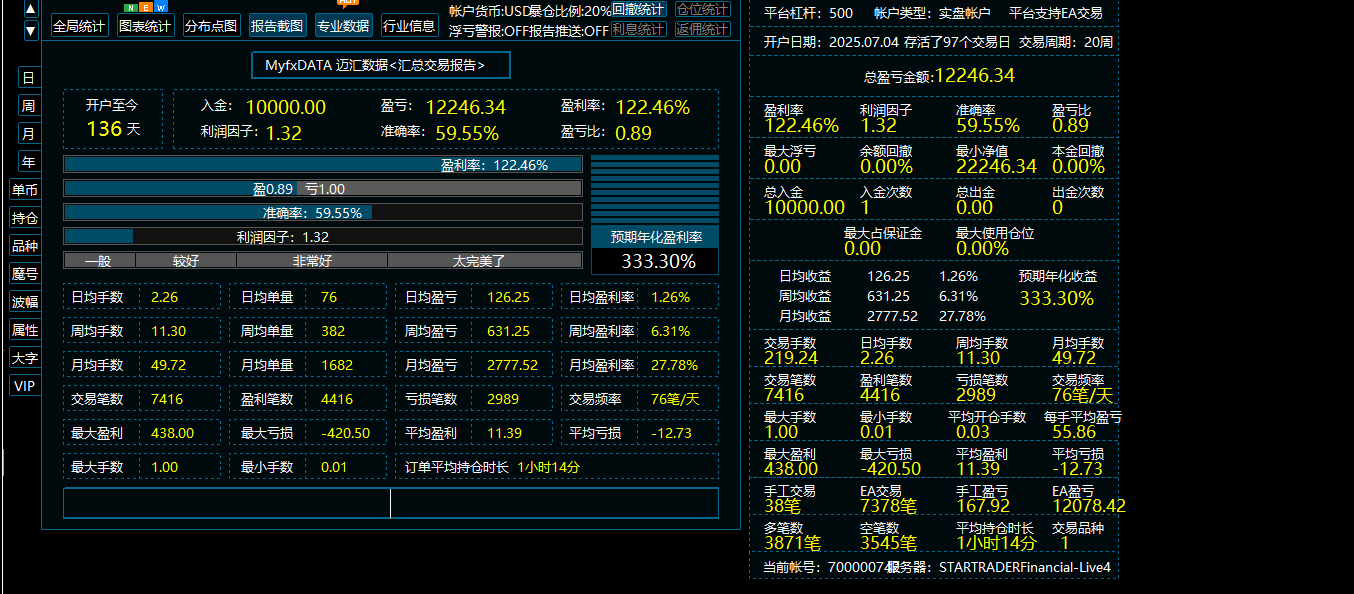Click the 盈0.89 亏1.00 ratio bar
This screenshot has width=1354, height=594.
(x=322, y=188)
